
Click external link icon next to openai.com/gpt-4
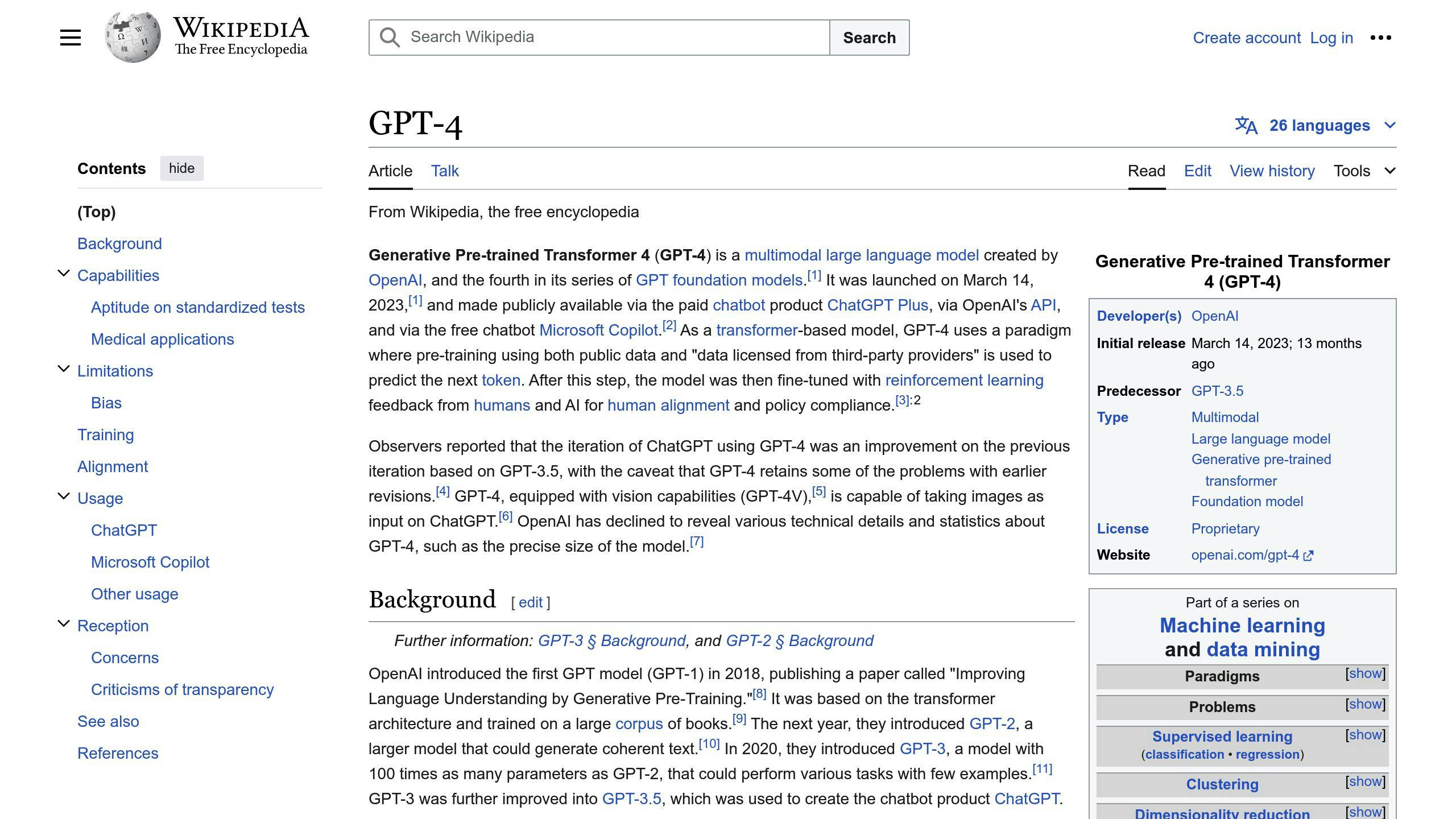point(1308,556)
